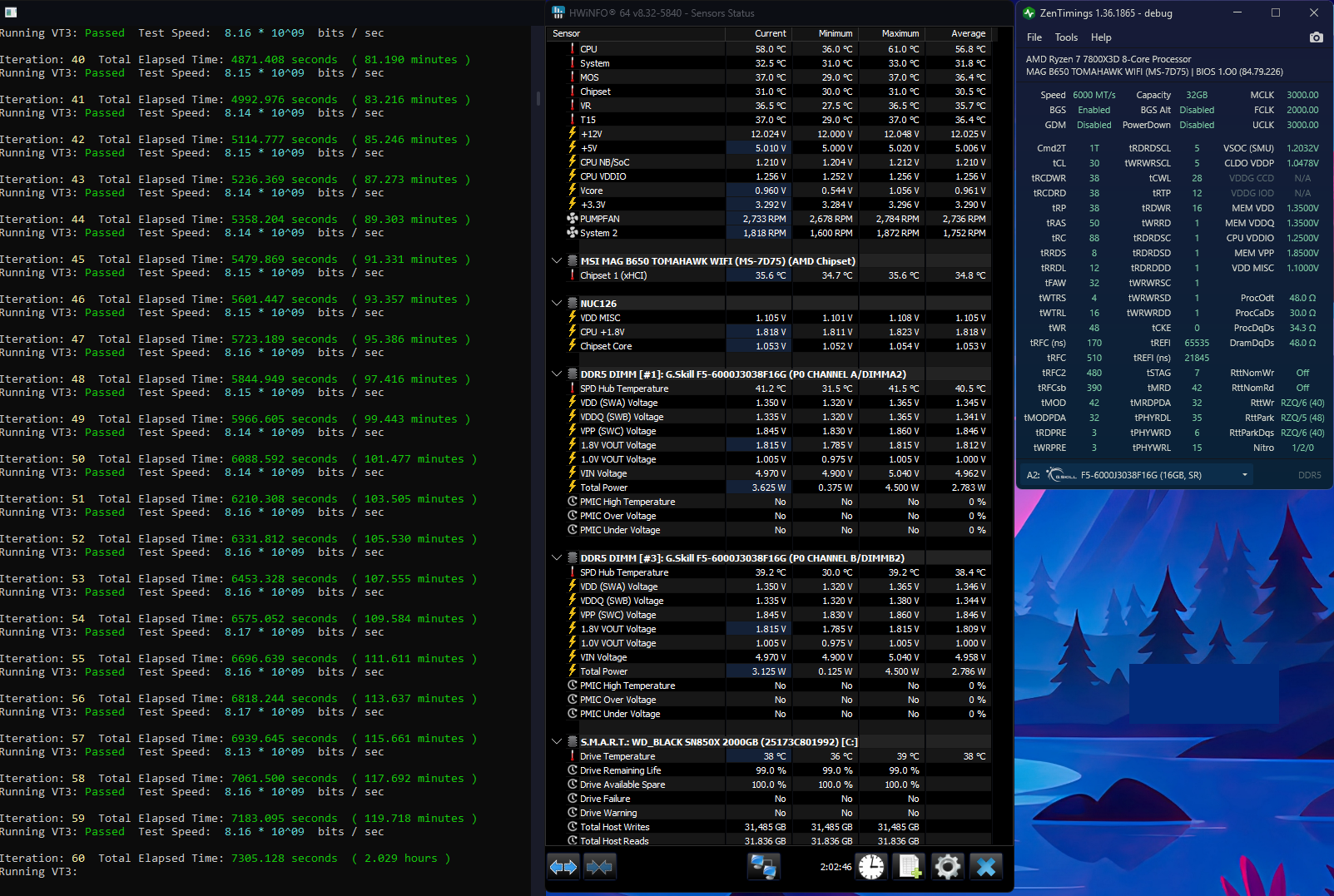Reset HWiNFO's elapsed time clock icon

[x=871, y=867]
